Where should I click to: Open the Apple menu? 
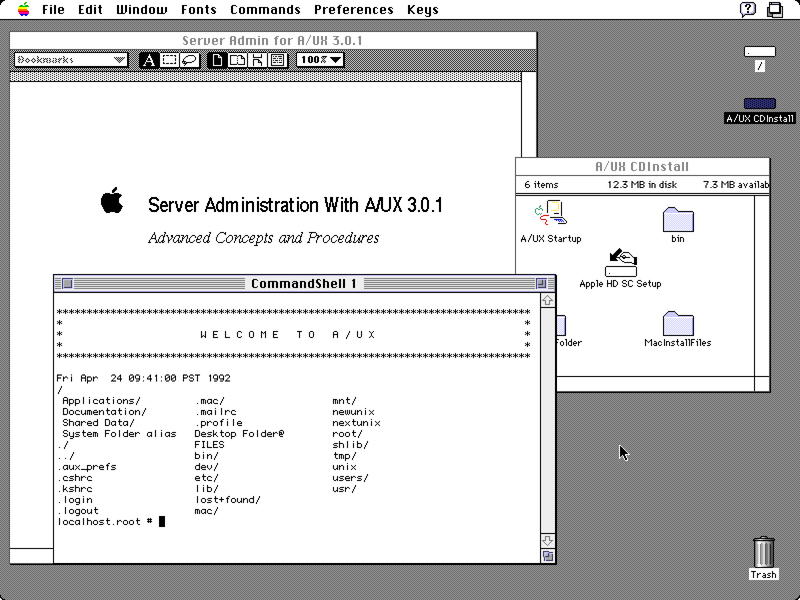pyautogui.click(x=23, y=9)
